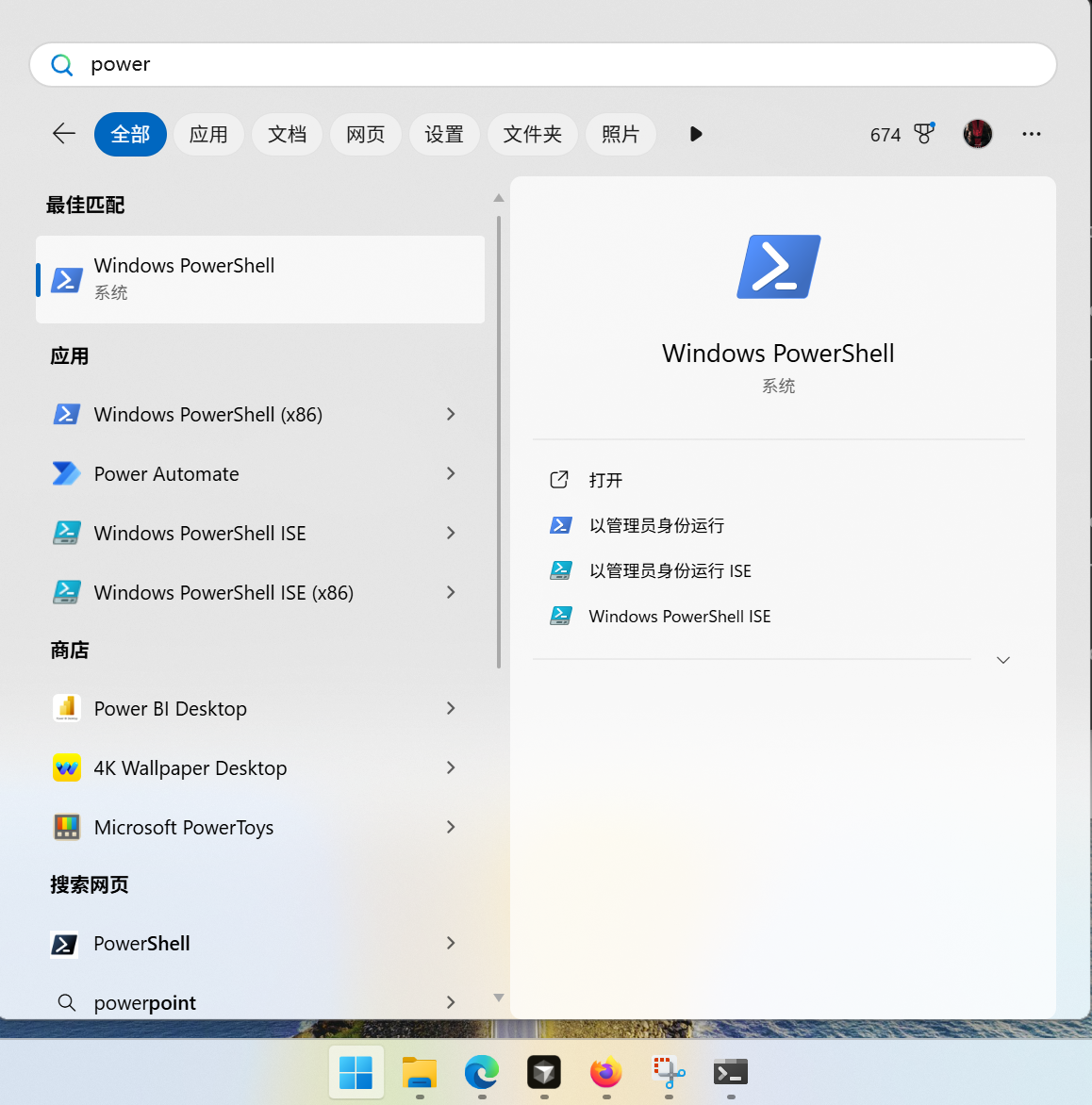Viewport: 1092px width, 1105px height.
Task: Select Power BI Desktop store result
Action: pyautogui.click(x=170, y=709)
